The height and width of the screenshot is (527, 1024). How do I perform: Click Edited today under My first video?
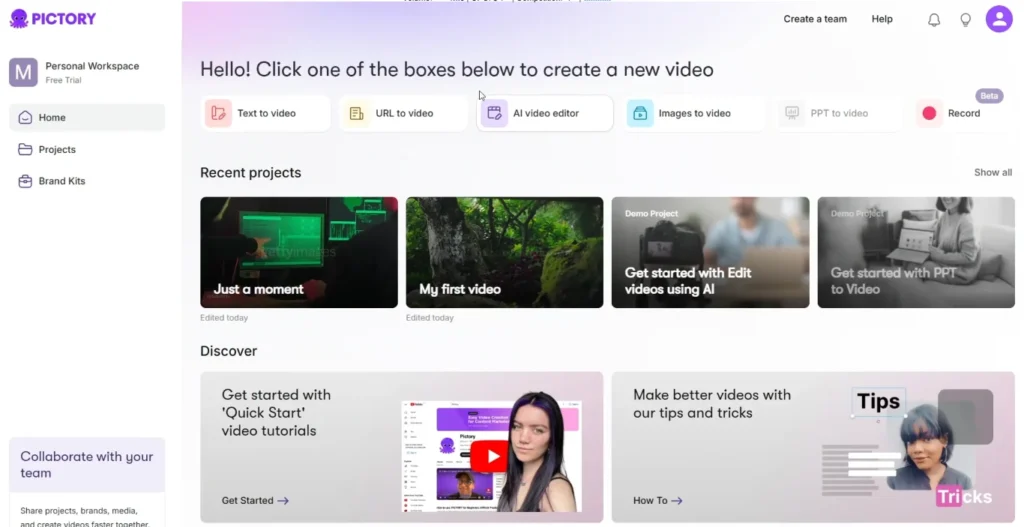(430, 318)
